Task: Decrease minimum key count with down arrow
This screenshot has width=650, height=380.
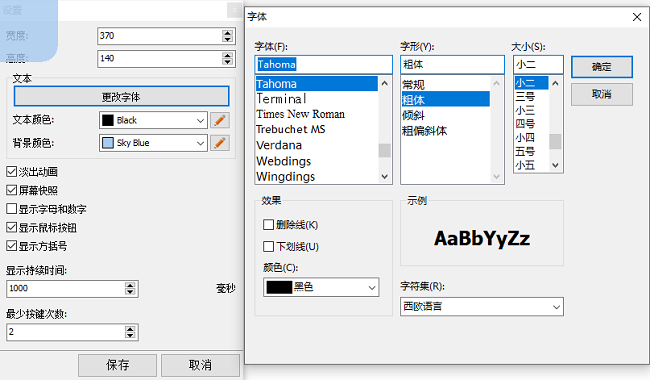Action: [130, 335]
